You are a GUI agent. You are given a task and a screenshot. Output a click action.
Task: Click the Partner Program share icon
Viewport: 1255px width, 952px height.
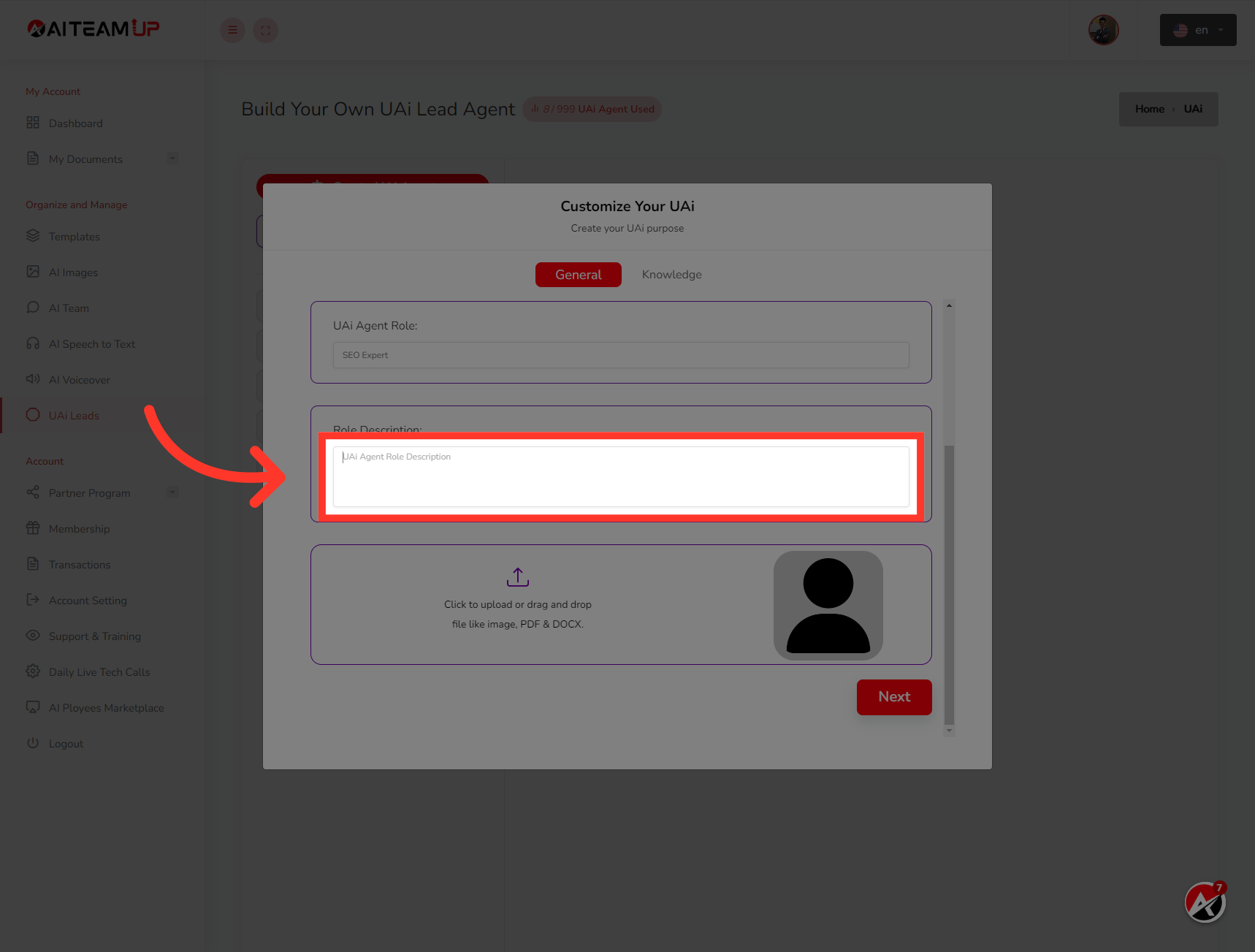33,492
